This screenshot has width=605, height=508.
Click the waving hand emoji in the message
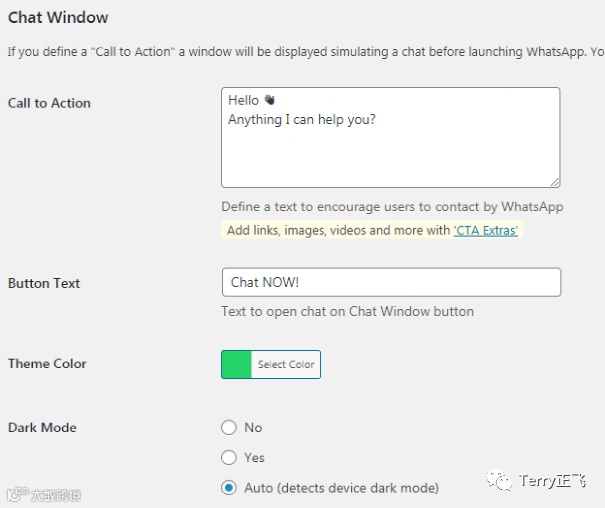pyautogui.click(x=268, y=100)
